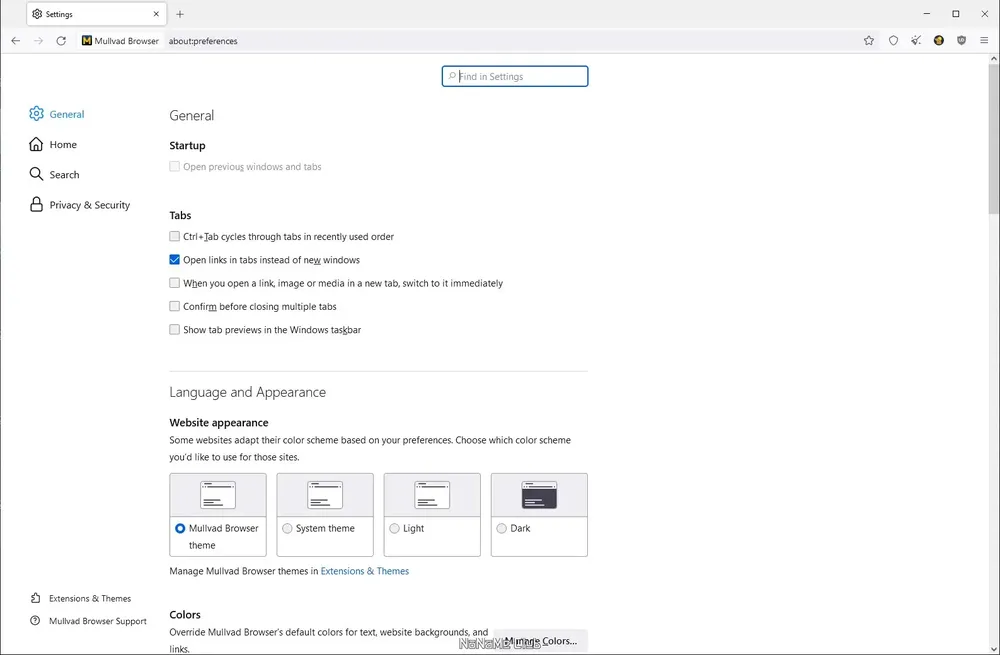Click the vertical scrollbar thumb
Viewport: 1000px width, 655px height.
(x=994, y=137)
